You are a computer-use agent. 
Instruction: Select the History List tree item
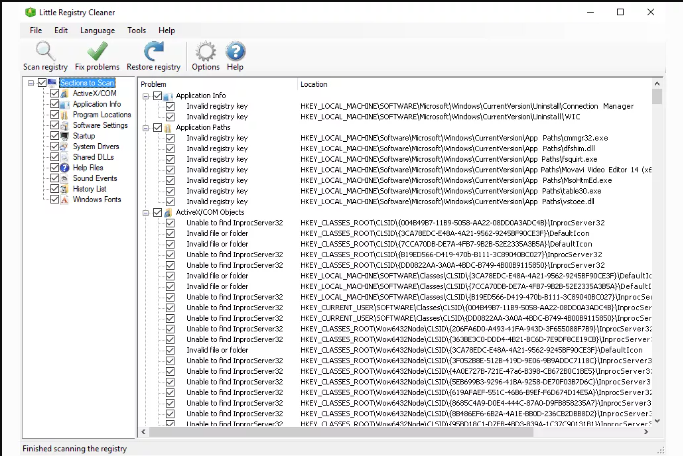coord(90,189)
